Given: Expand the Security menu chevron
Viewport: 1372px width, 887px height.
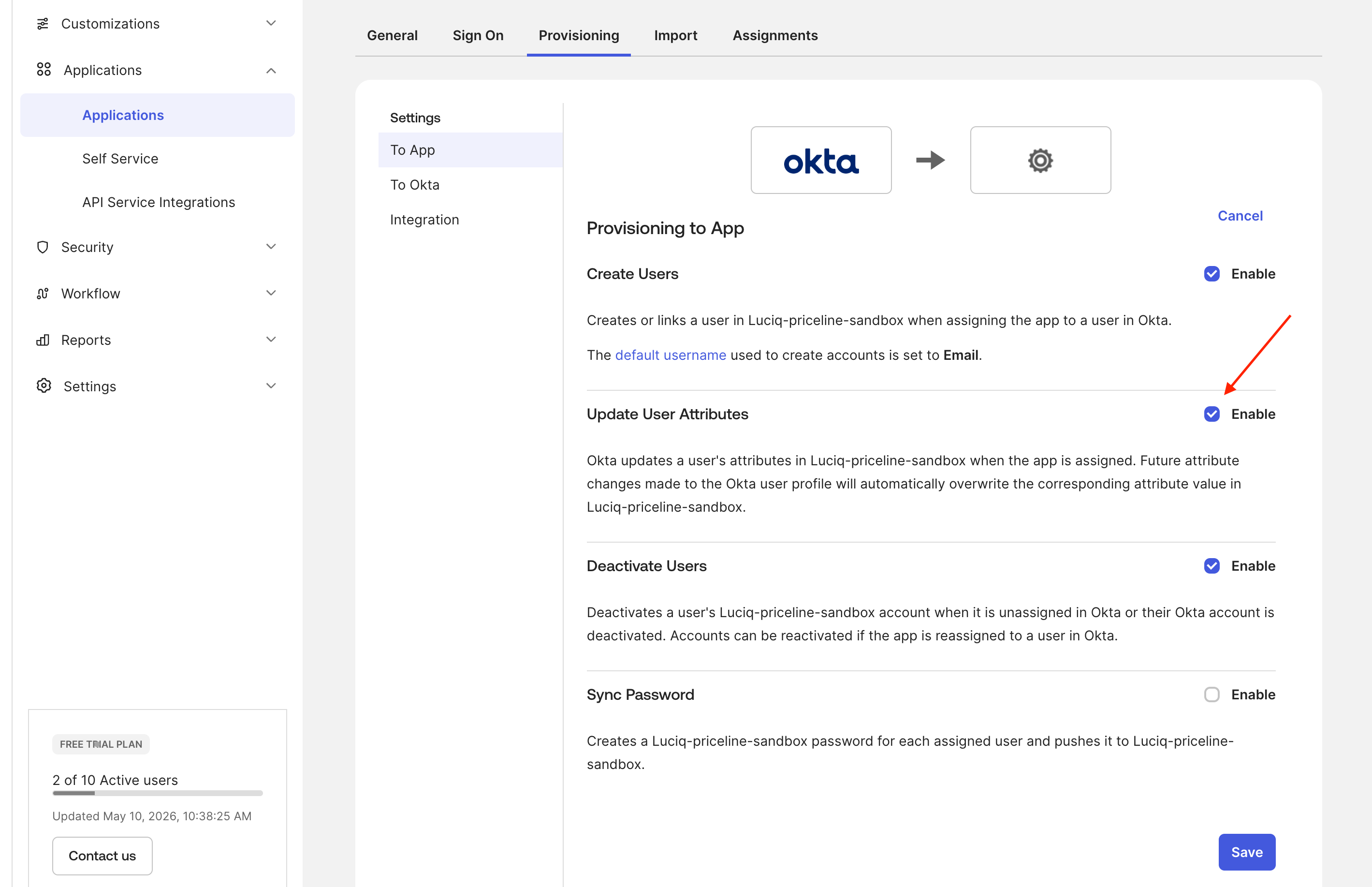Looking at the screenshot, I should (271, 247).
